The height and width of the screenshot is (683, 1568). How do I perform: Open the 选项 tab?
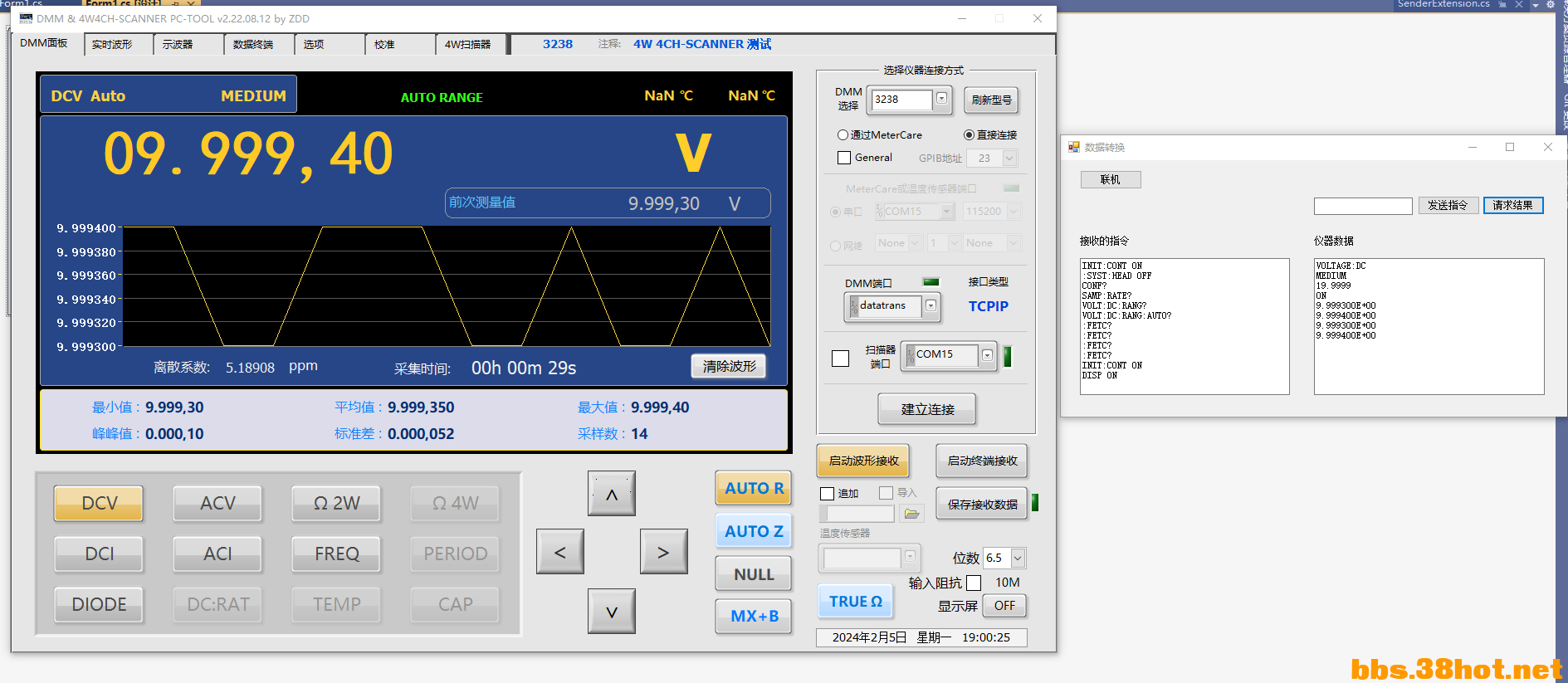329,45
